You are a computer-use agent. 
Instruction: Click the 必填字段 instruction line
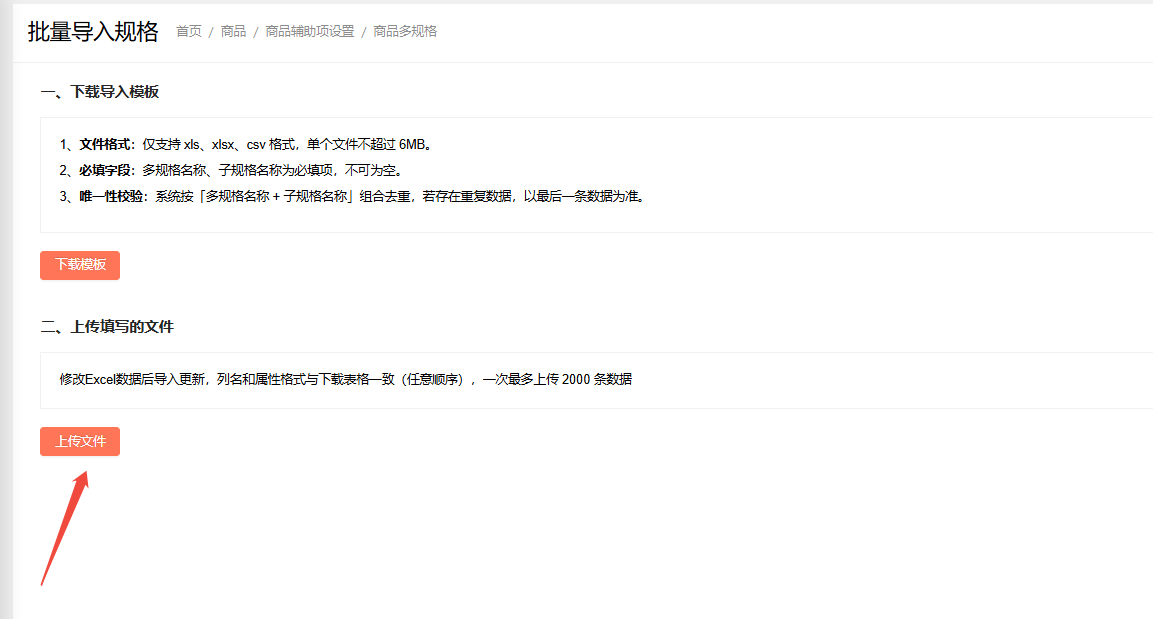pyautogui.click(x=232, y=170)
